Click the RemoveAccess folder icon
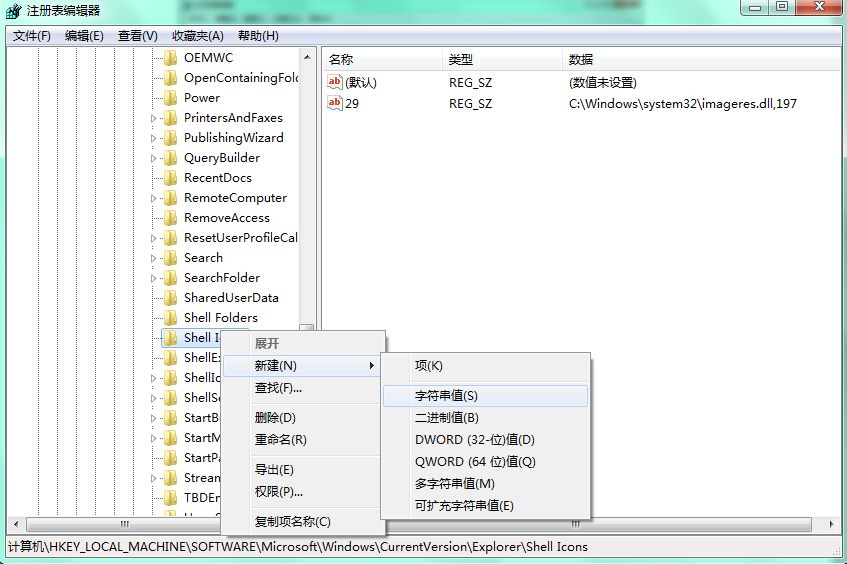 point(170,218)
